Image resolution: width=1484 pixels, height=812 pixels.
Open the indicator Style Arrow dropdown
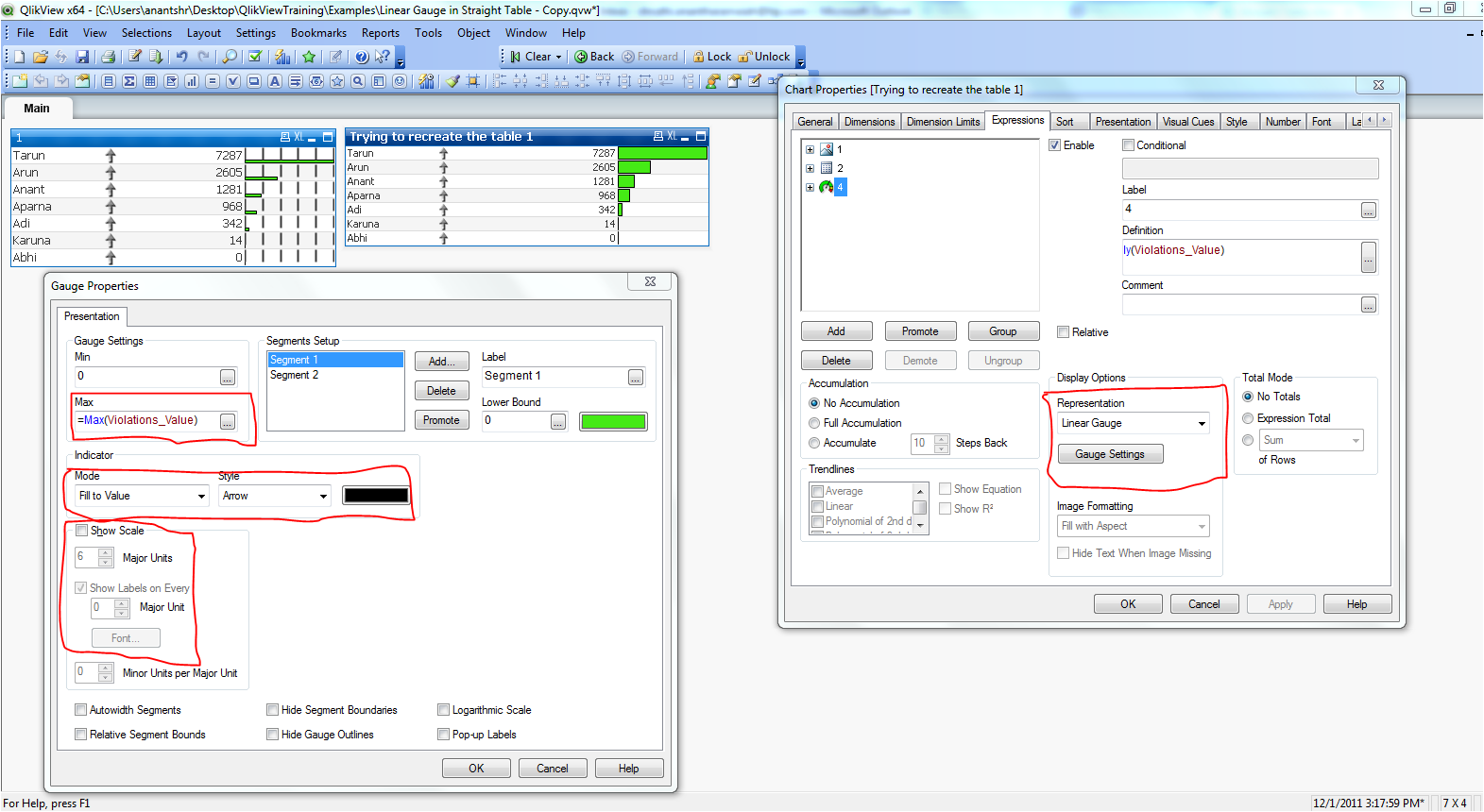[323, 497]
